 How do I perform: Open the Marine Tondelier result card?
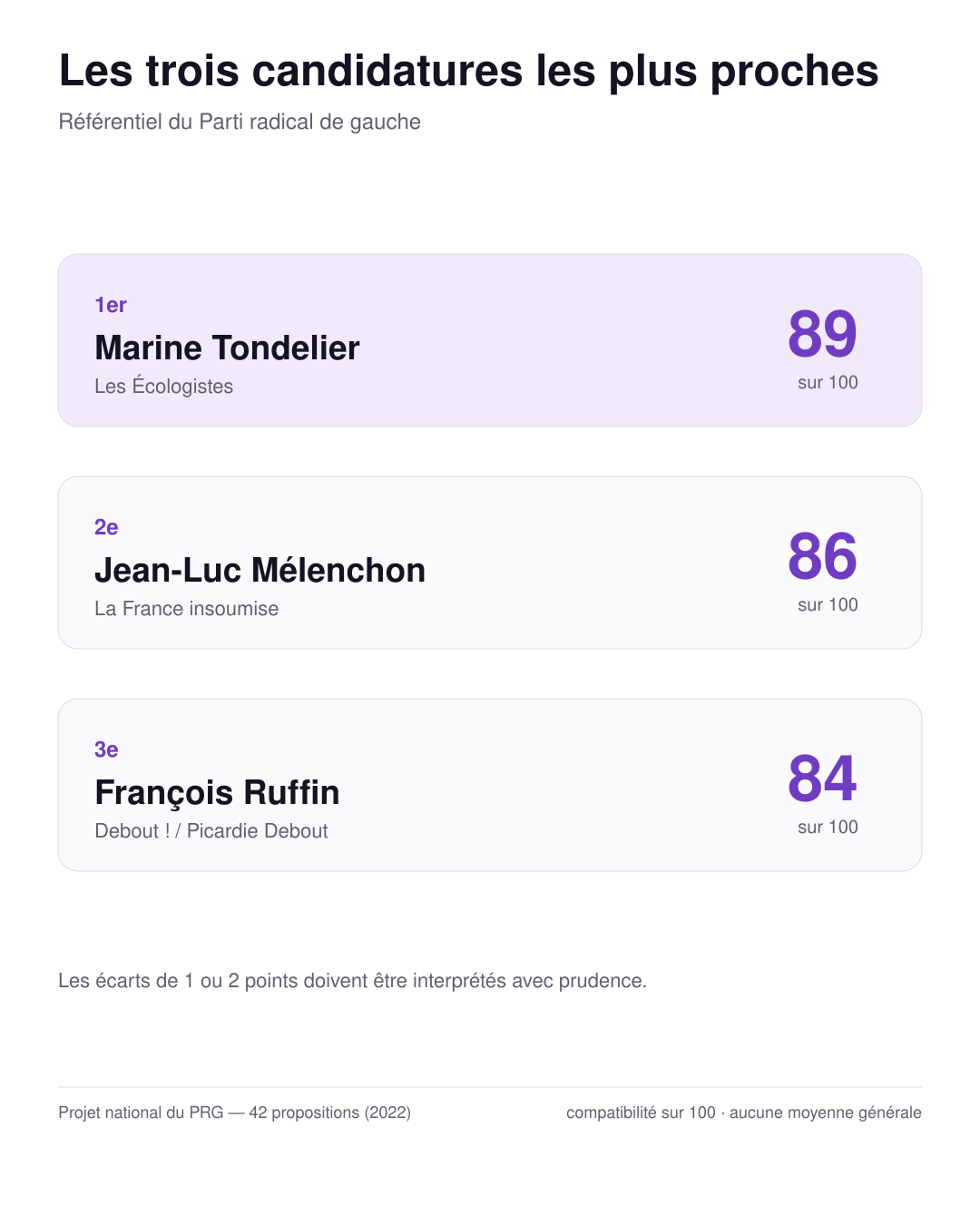point(490,340)
